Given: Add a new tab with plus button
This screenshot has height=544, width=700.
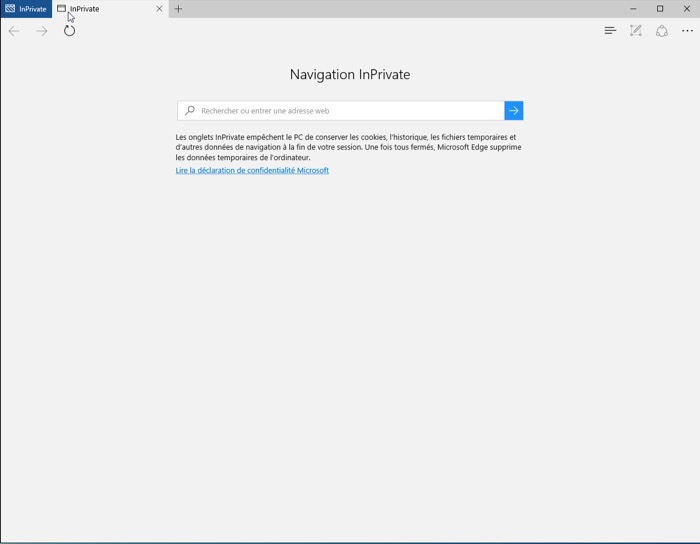Looking at the screenshot, I should (x=179, y=9).
